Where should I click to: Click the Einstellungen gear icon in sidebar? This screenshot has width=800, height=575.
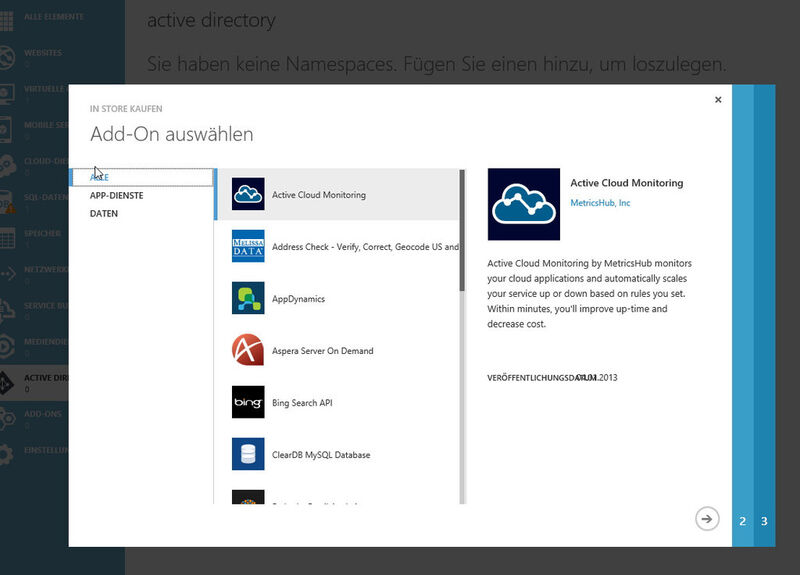coord(6,455)
